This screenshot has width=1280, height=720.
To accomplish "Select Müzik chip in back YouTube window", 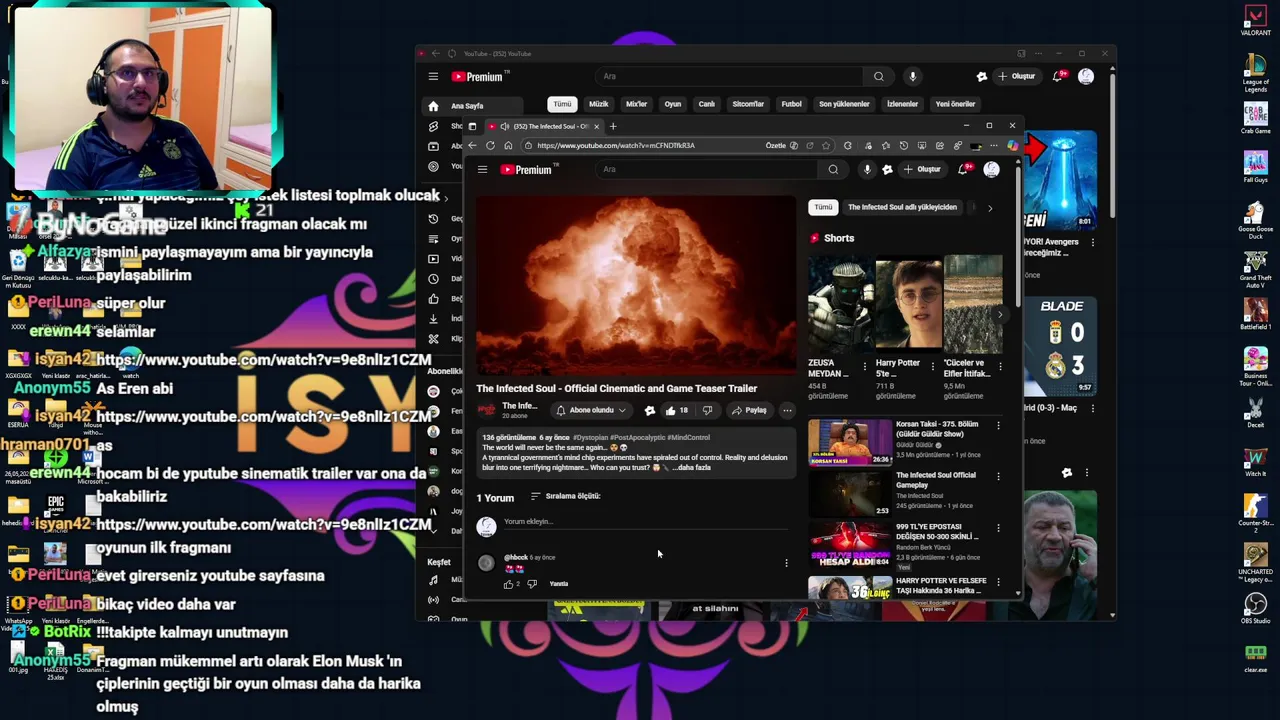I will 598,104.
